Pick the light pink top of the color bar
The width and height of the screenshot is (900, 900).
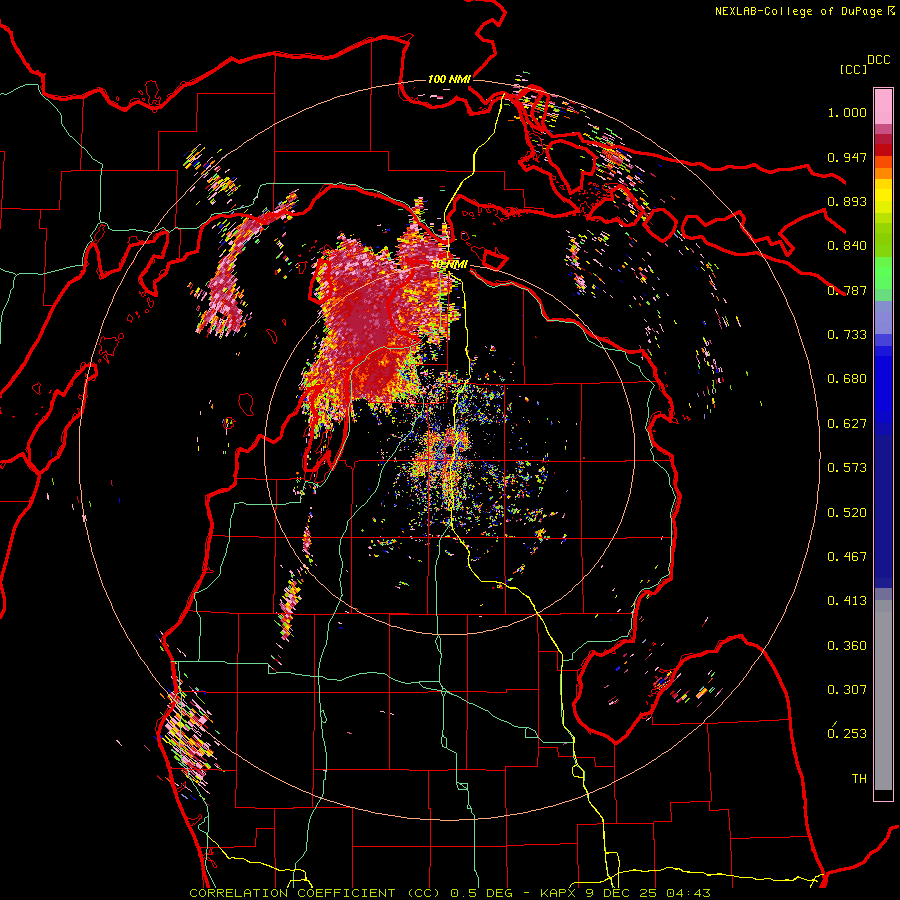(883, 106)
